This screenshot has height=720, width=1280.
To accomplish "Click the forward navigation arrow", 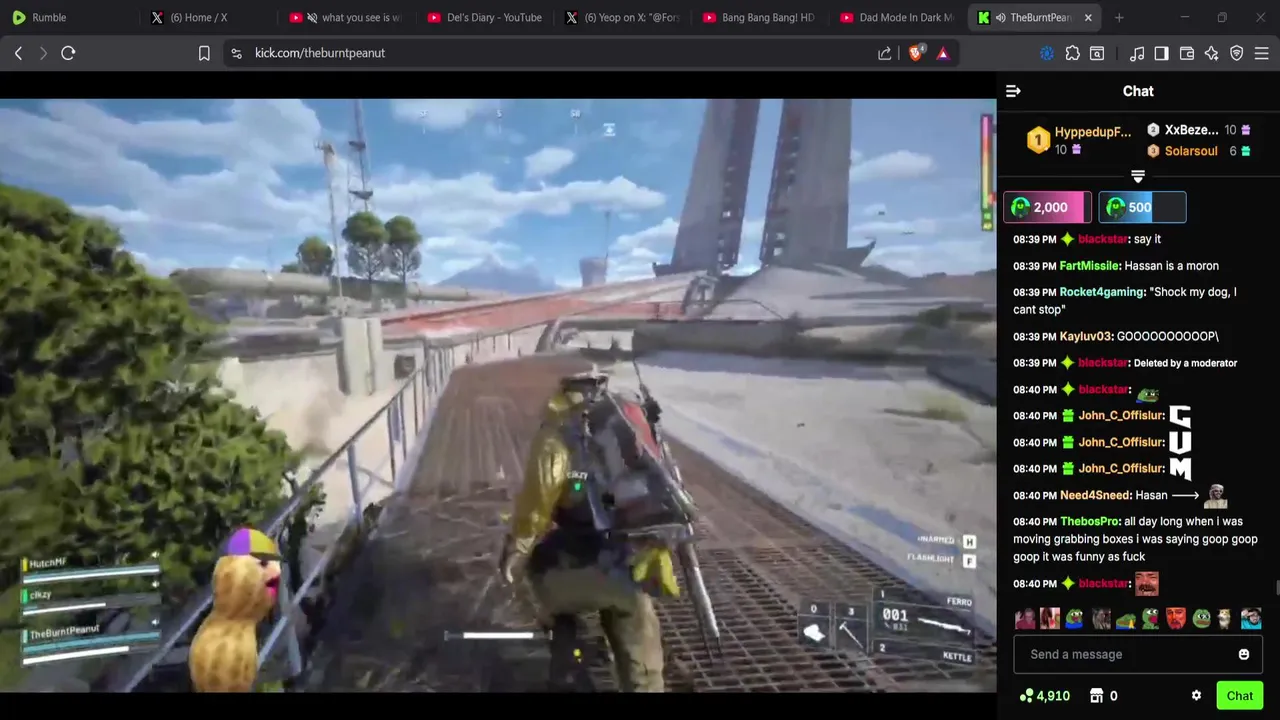I will (43, 53).
